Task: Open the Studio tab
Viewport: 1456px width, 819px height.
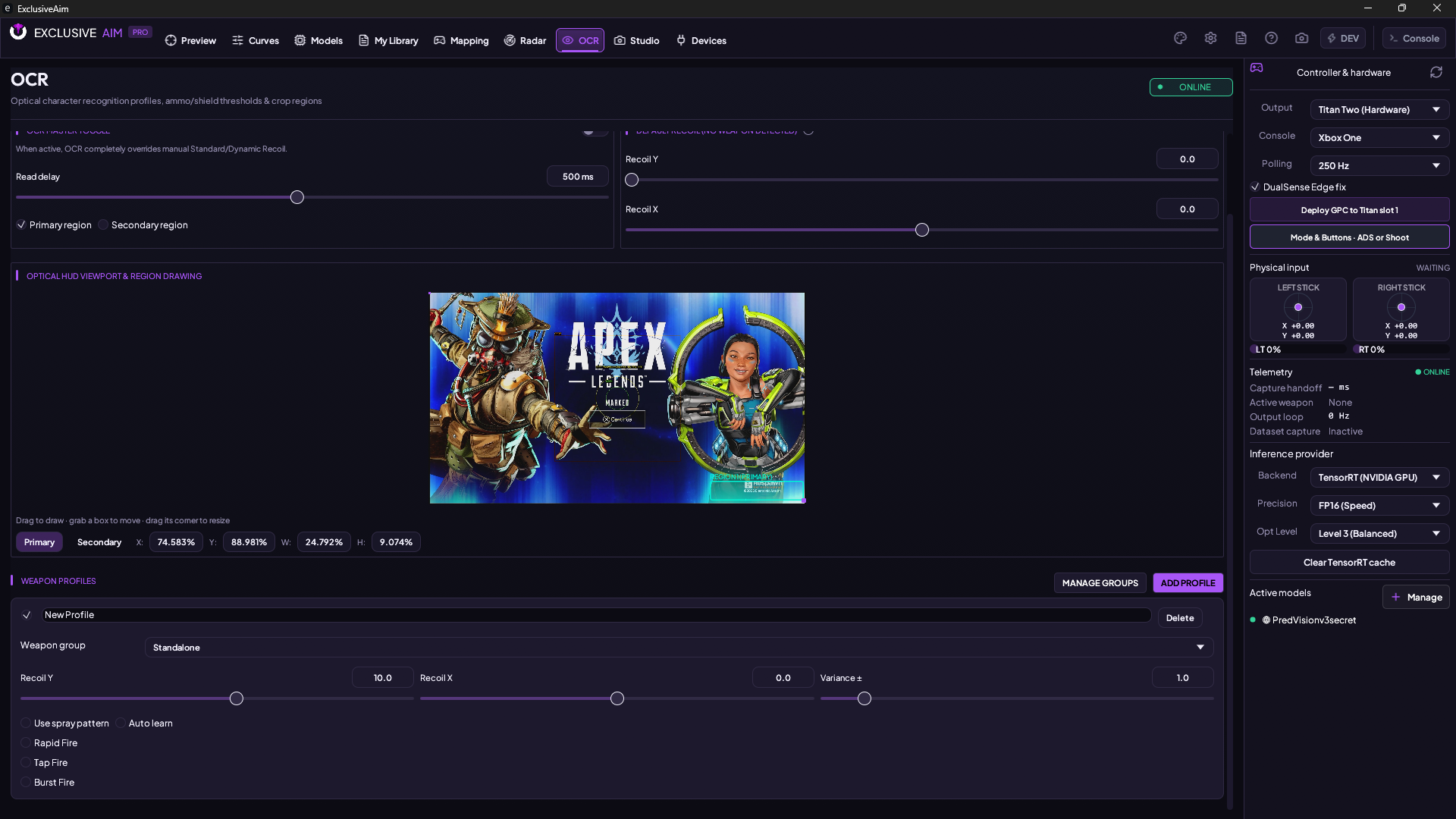Action: (x=636, y=40)
